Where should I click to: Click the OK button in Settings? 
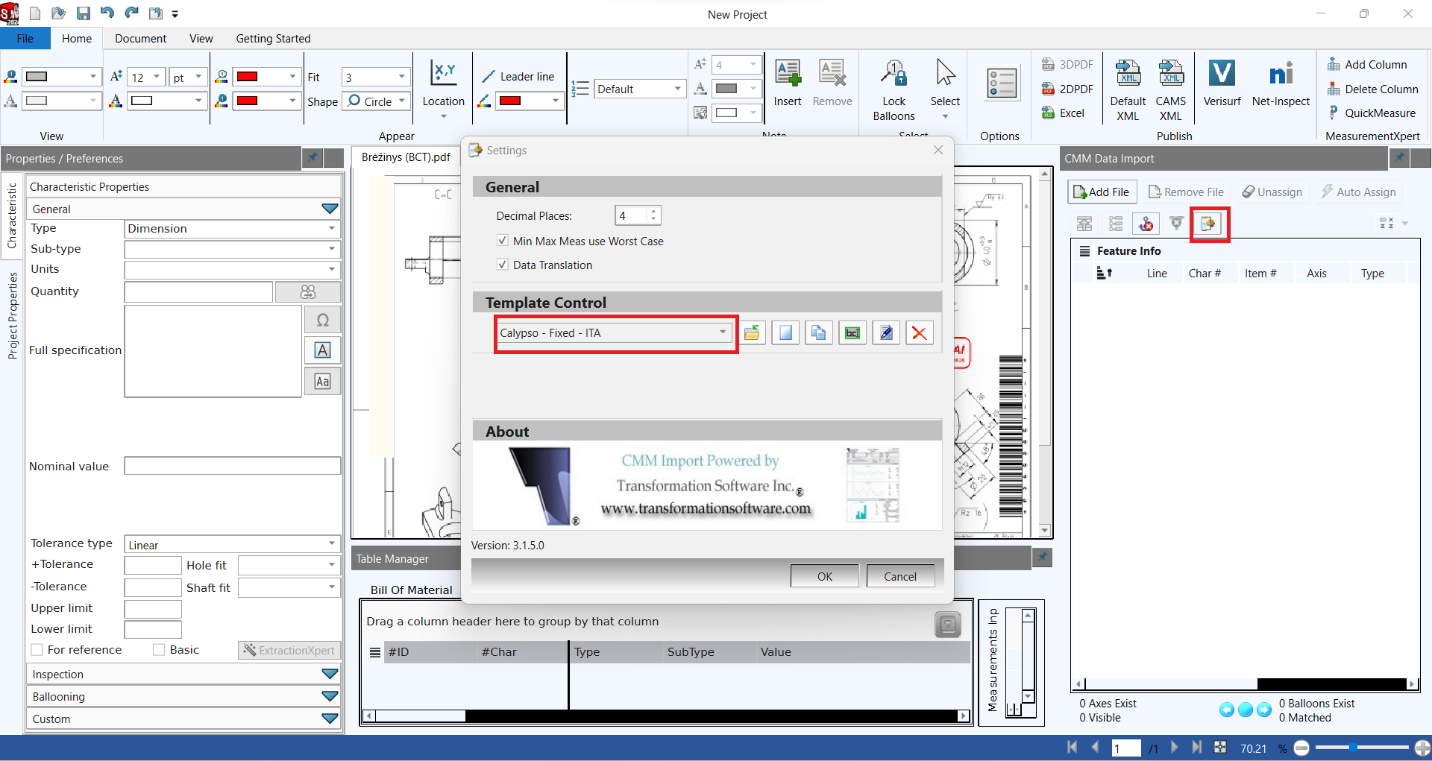(x=824, y=575)
